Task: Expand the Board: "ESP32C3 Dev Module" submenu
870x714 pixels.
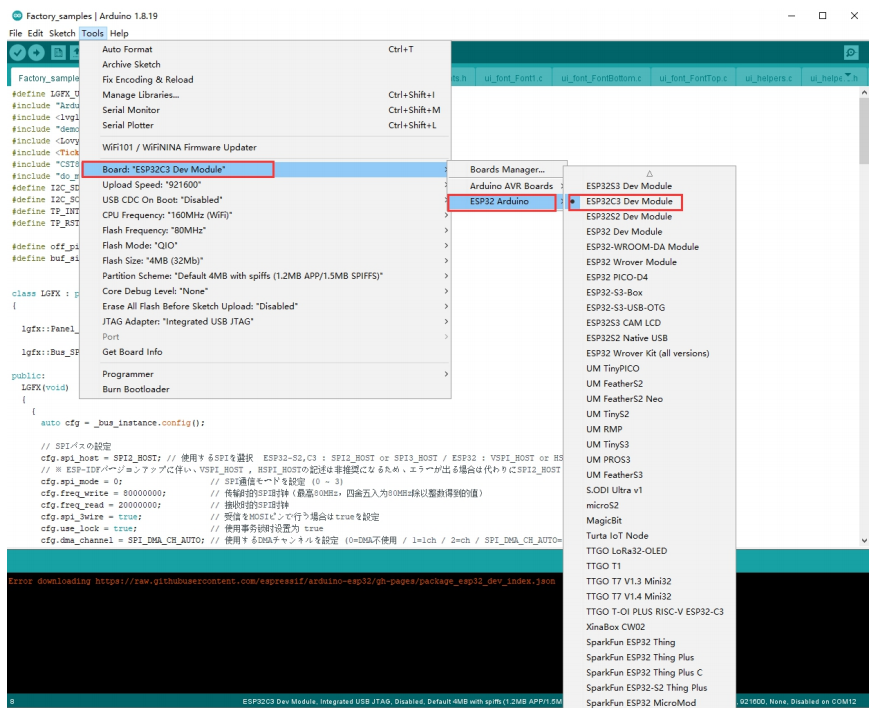Action: 265,169
